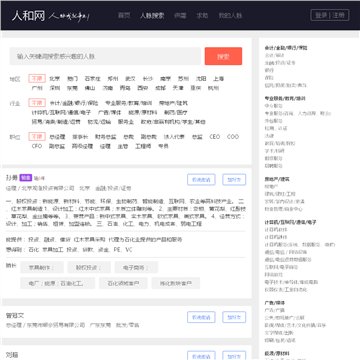The width and height of the screenshot is (360, 360).
Task: Select 不限 in the 职位 row
Action: pos(37,137)
